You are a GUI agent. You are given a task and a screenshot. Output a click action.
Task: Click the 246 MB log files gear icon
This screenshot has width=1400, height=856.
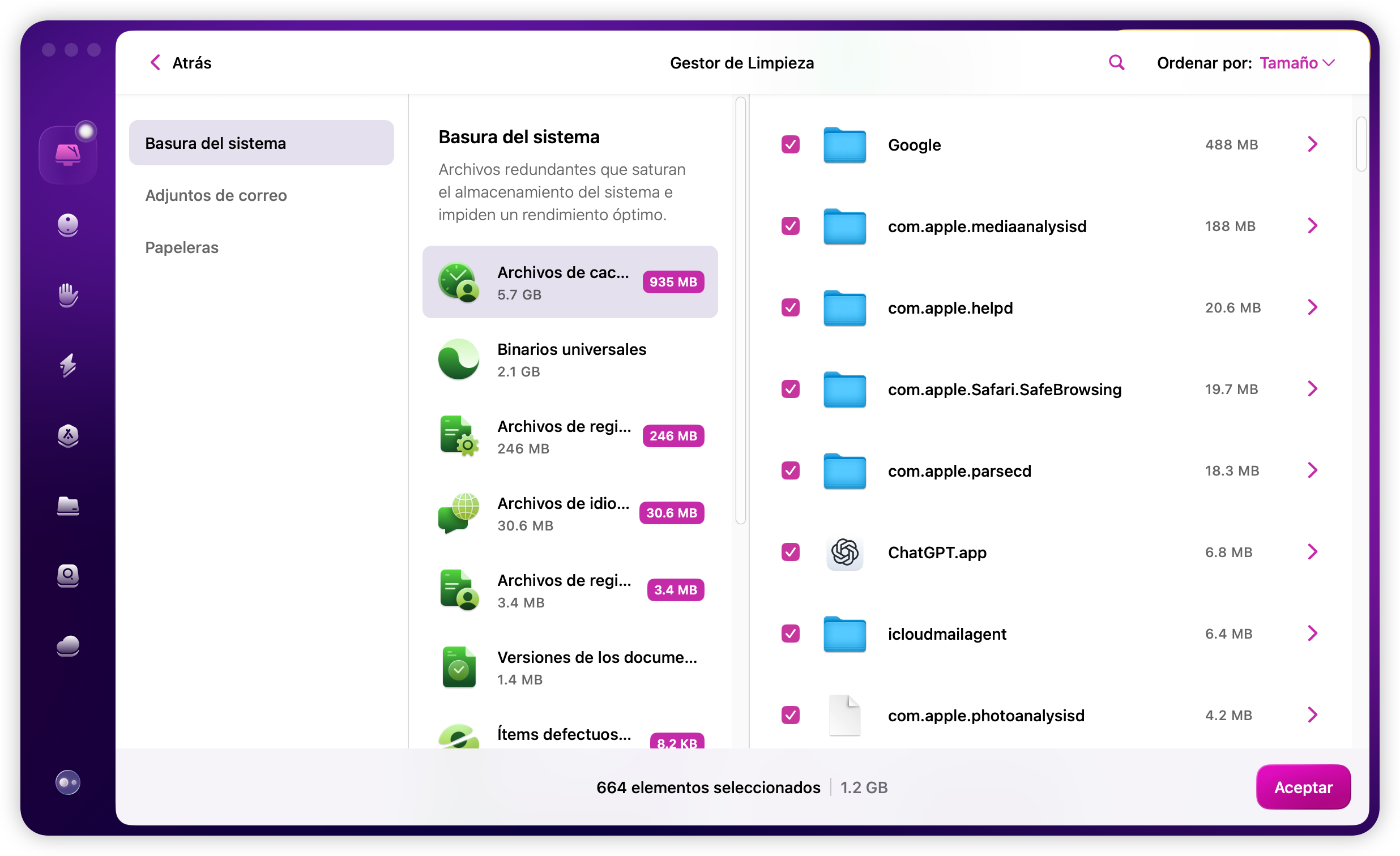[459, 436]
